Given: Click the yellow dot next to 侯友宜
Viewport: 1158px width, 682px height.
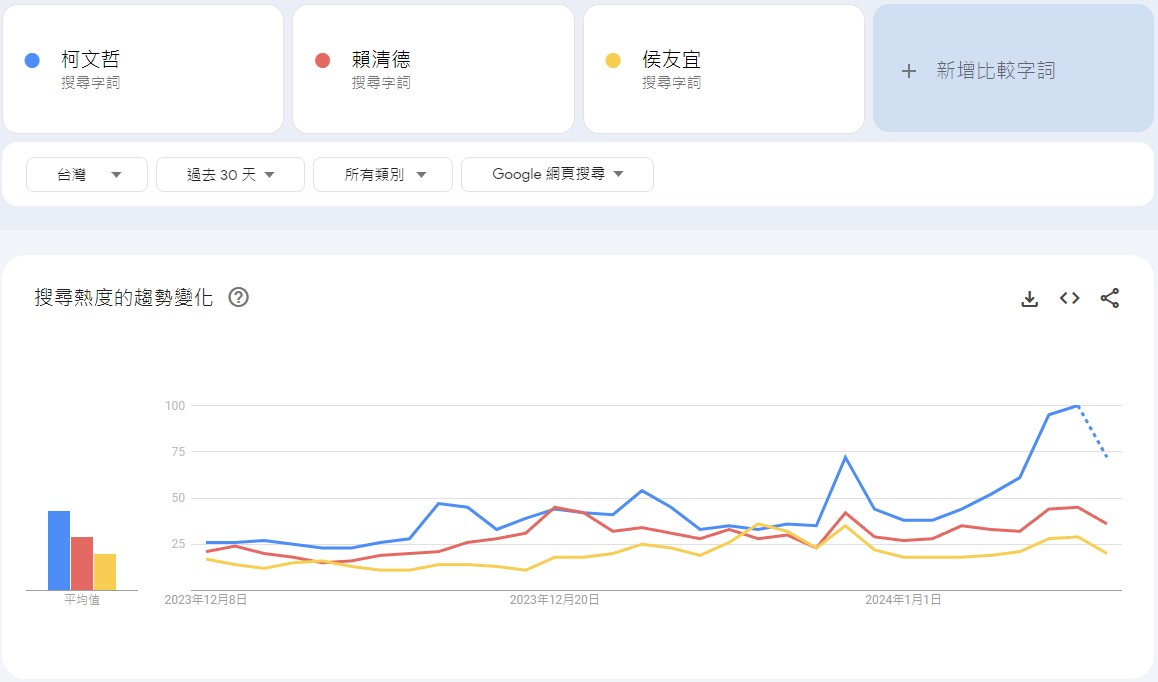Looking at the screenshot, I should click(613, 61).
